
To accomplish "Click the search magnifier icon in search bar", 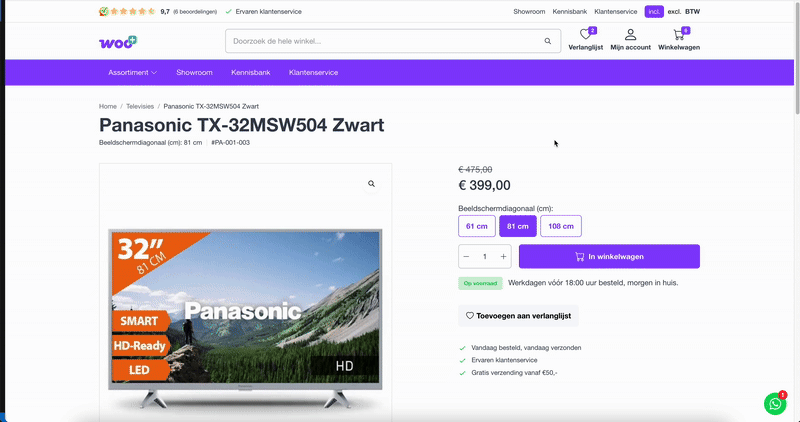I will pyautogui.click(x=547, y=41).
